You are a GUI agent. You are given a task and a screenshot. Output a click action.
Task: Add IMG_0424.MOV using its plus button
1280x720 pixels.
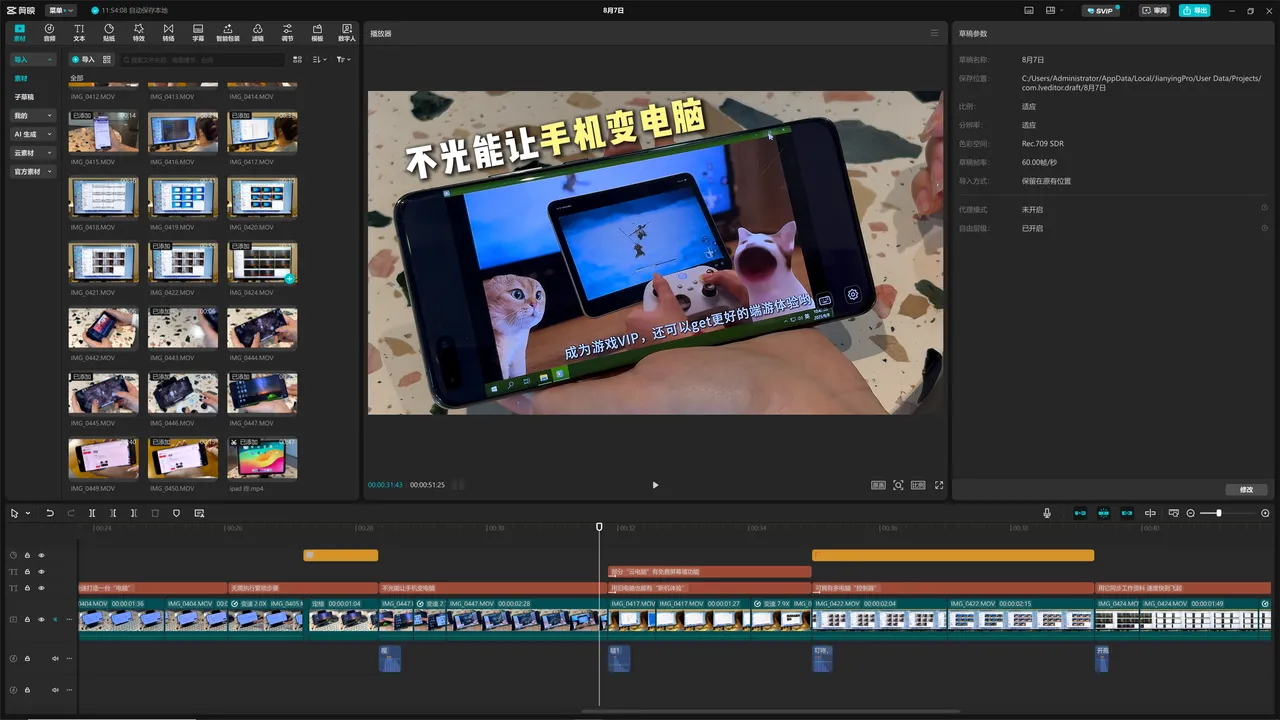[x=290, y=279]
